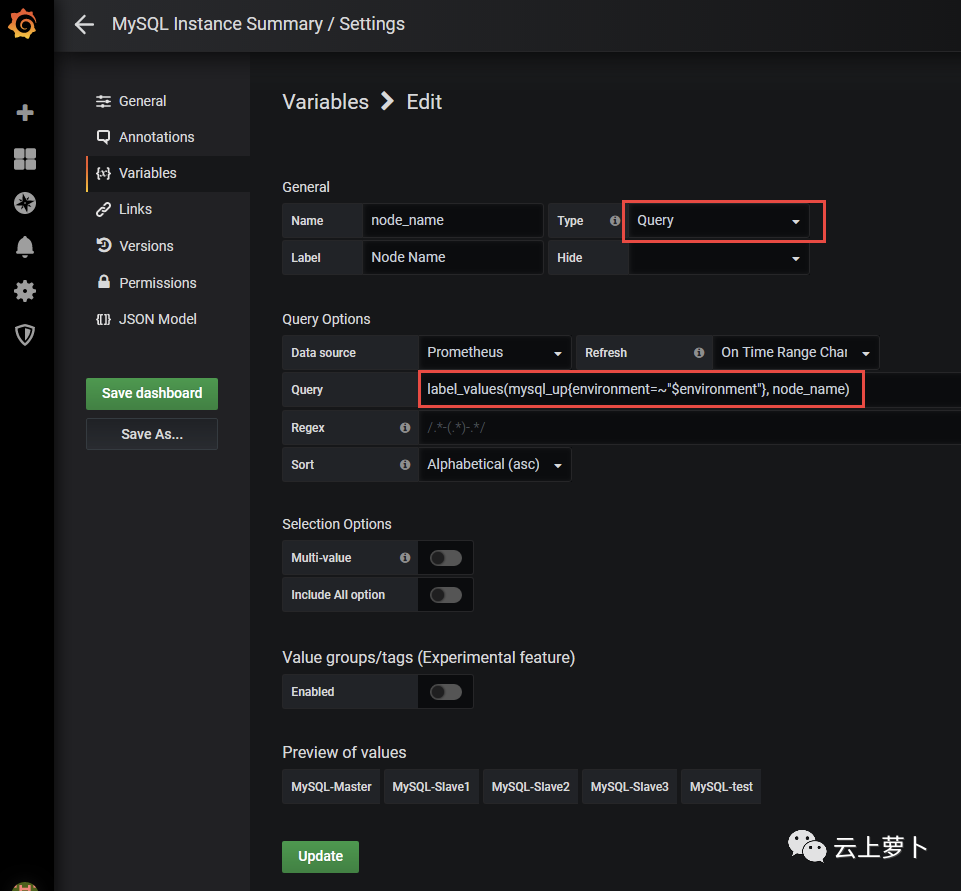Click the MySQL Instance Summary / Settings title

(x=258, y=24)
